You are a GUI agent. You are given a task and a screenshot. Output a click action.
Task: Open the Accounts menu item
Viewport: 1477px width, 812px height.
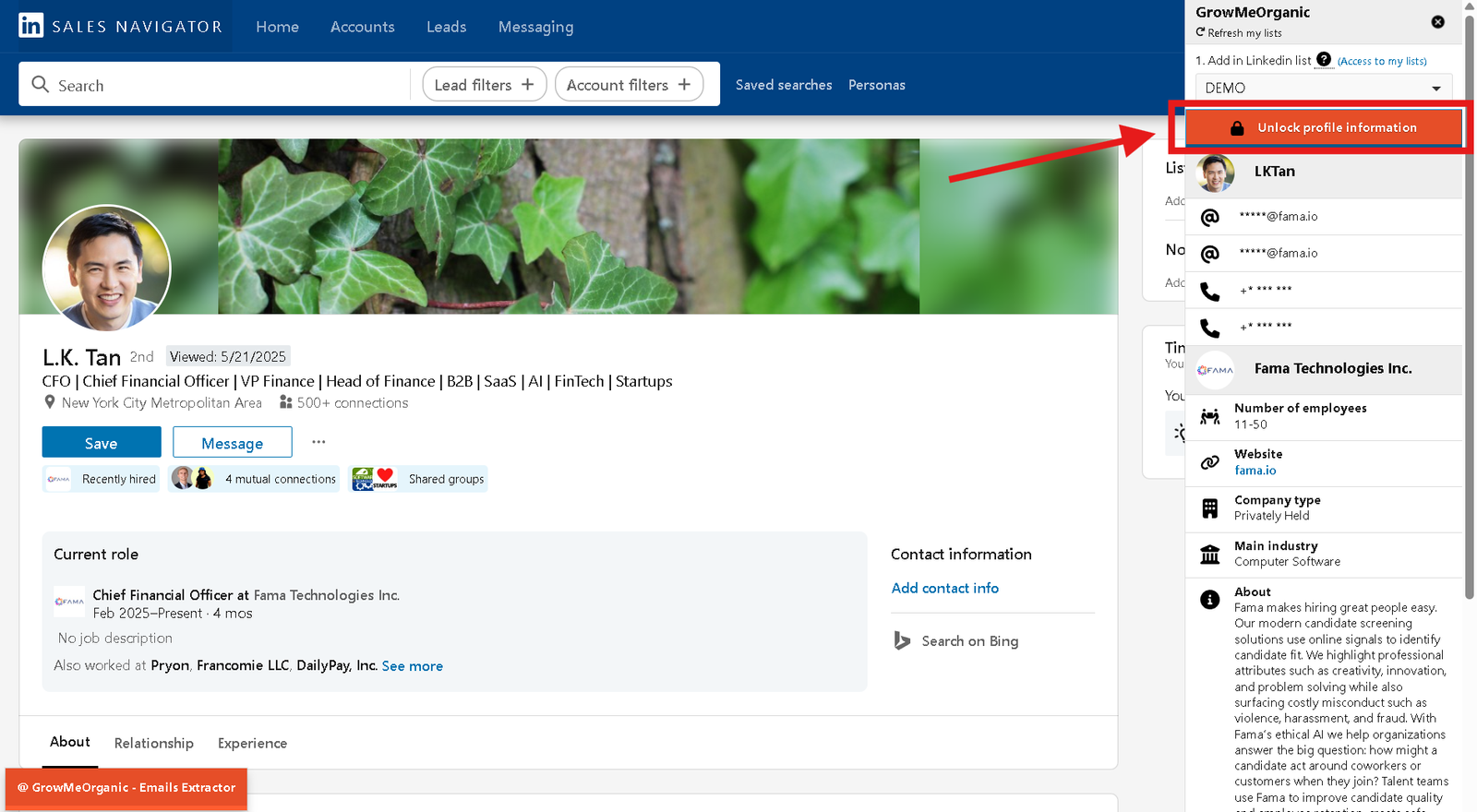point(363,27)
